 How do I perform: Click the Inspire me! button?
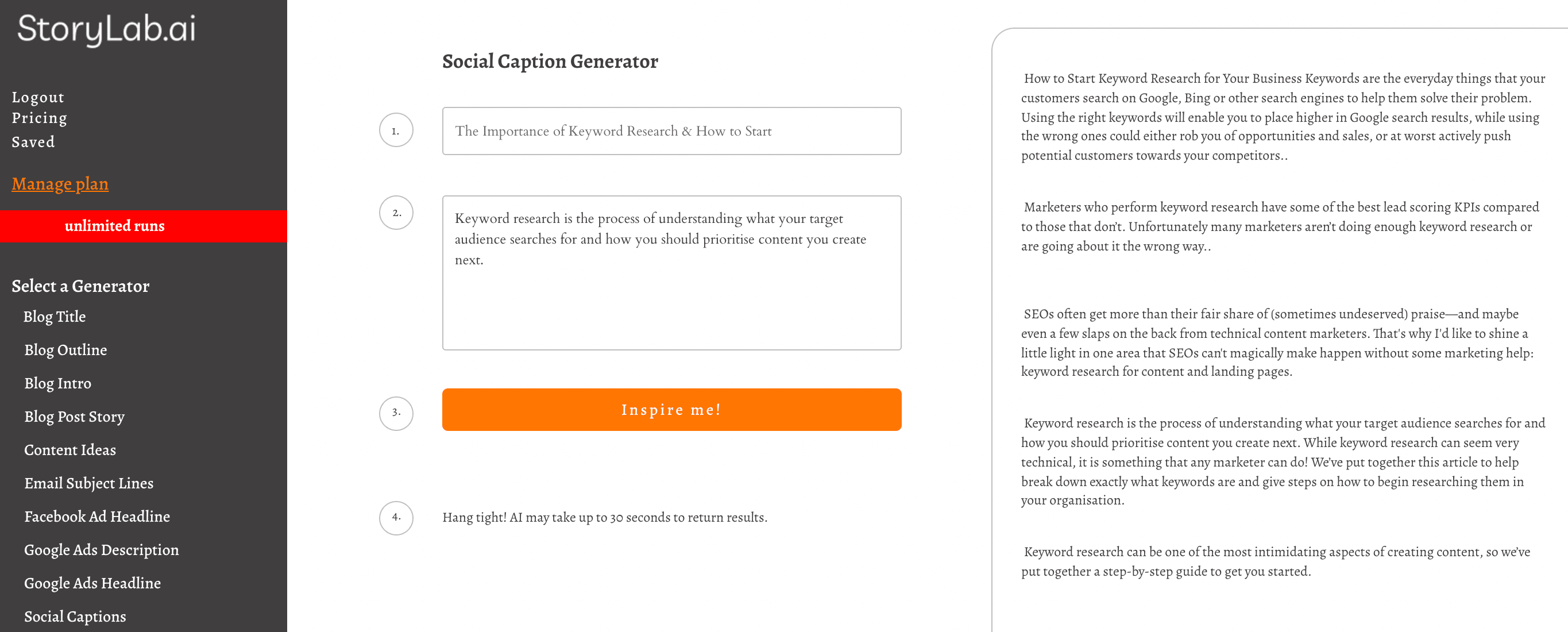click(x=672, y=409)
